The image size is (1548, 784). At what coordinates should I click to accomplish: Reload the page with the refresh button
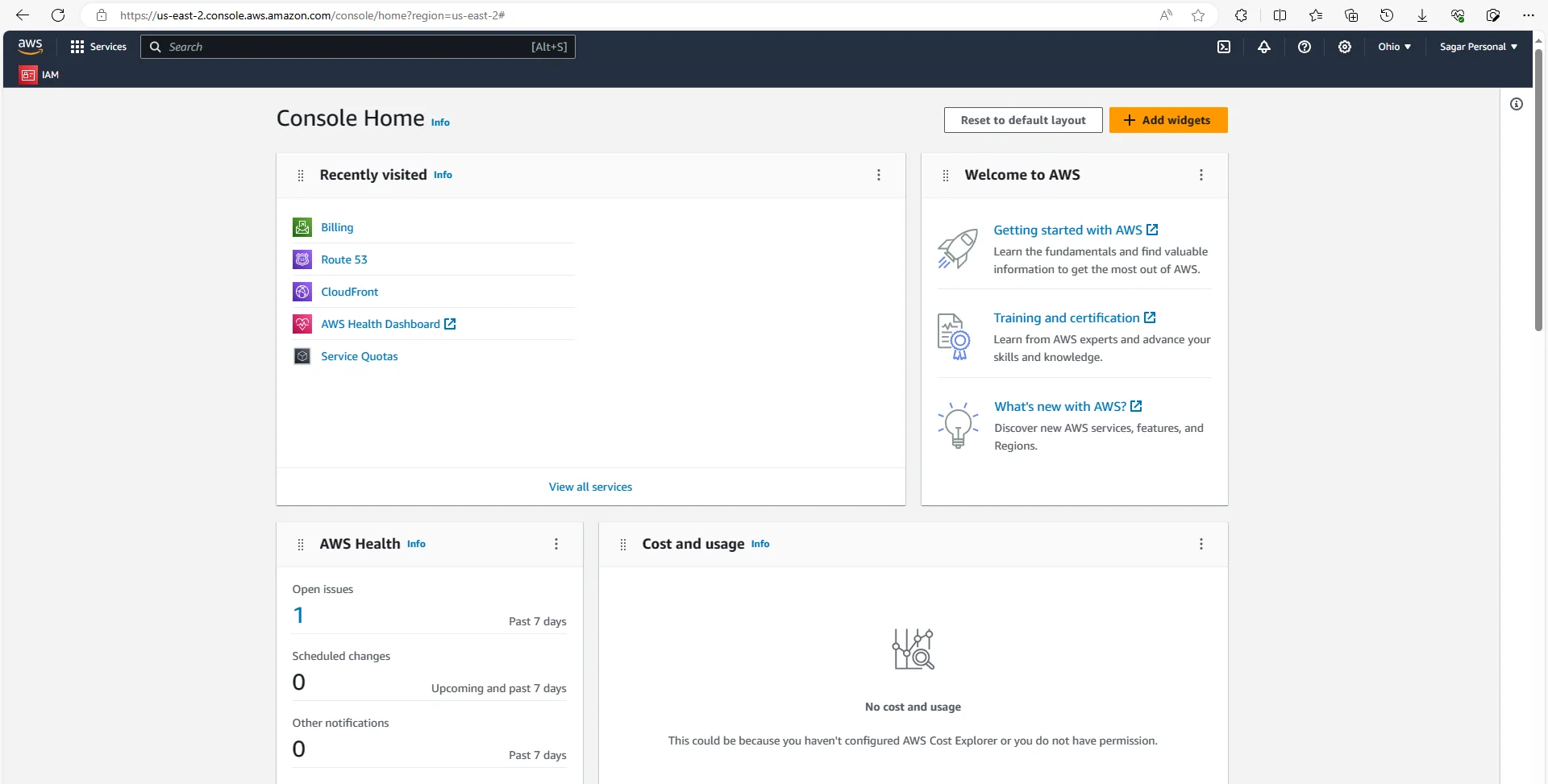(58, 15)
